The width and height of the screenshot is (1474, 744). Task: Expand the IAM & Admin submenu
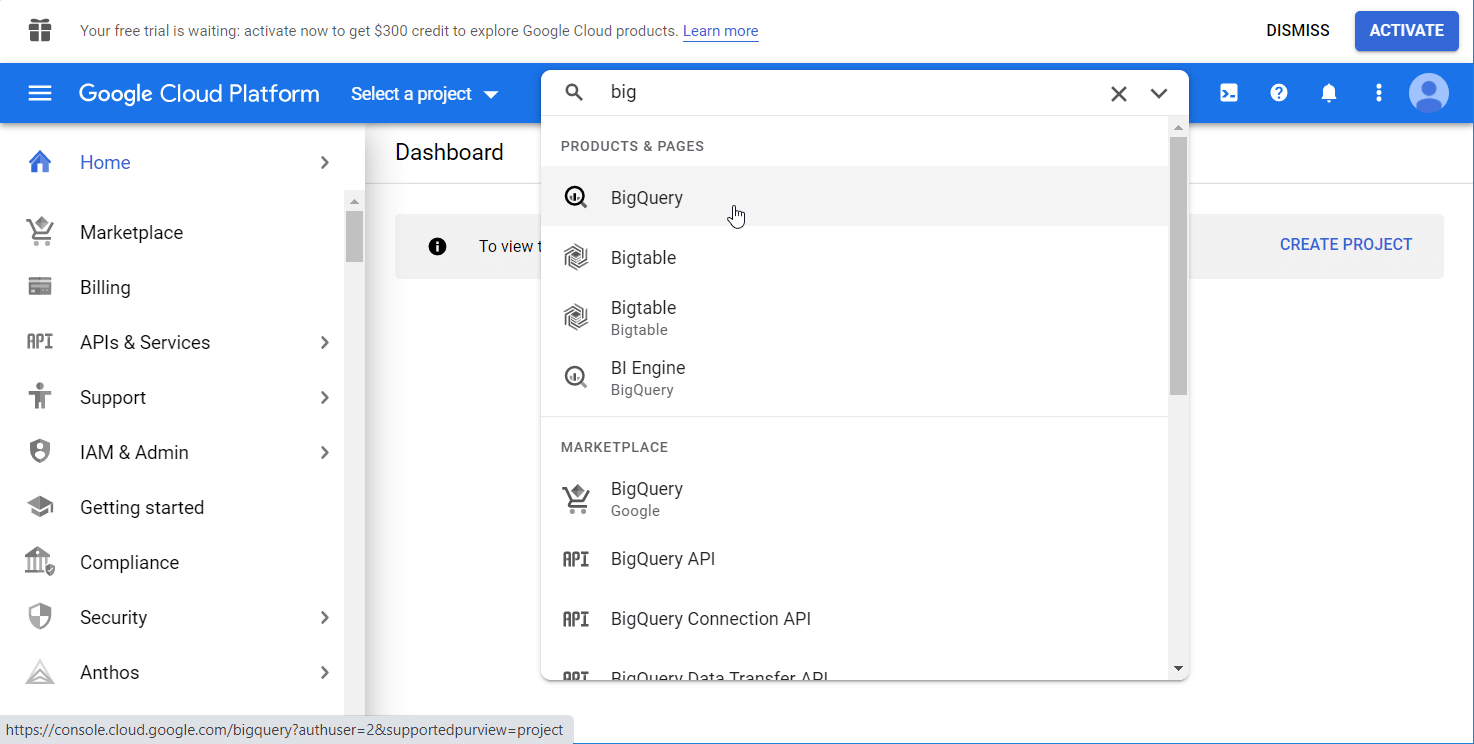324,452
